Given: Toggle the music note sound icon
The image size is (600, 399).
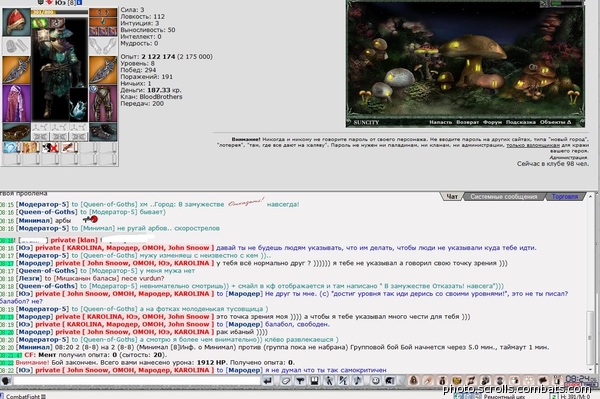Looking at the screenshot, I should [358, 381].
